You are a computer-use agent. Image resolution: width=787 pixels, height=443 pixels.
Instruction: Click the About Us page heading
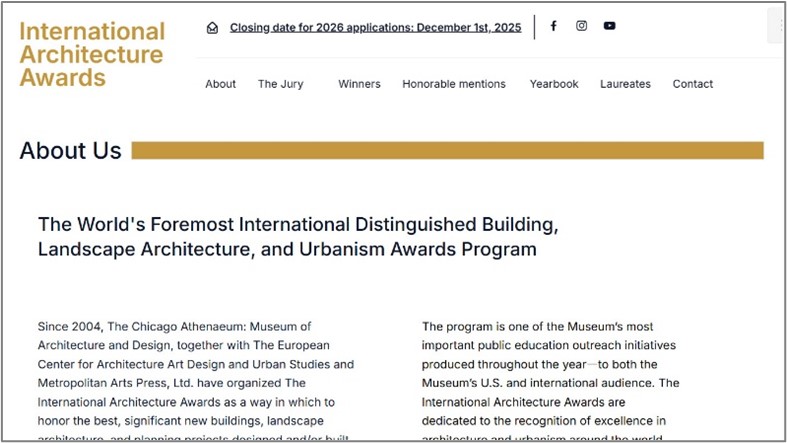(70, 151)
